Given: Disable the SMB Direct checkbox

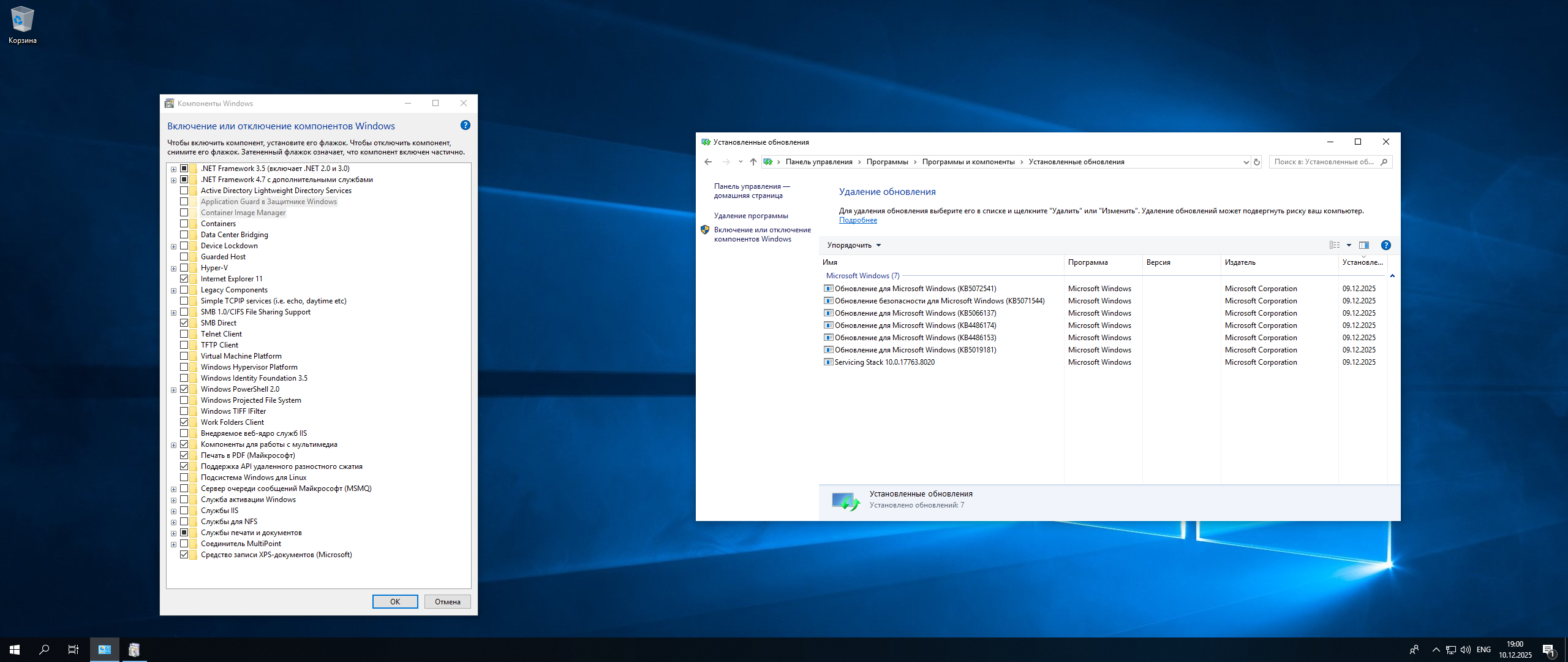Looking at the screenshot, I should [184, 323].
